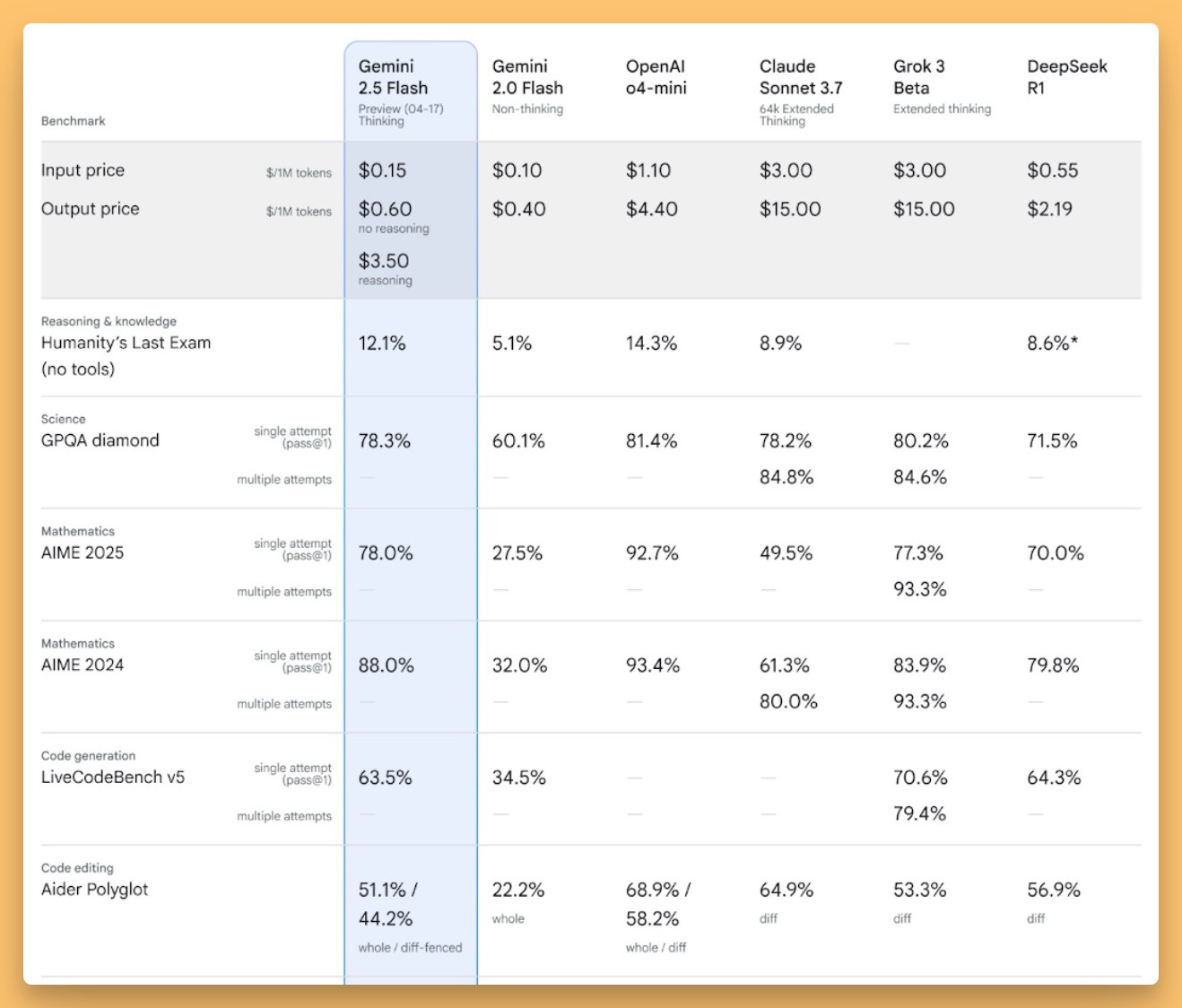
Task: Select the 32.0% AIME 2024 score
Action: tap(519, 665)
